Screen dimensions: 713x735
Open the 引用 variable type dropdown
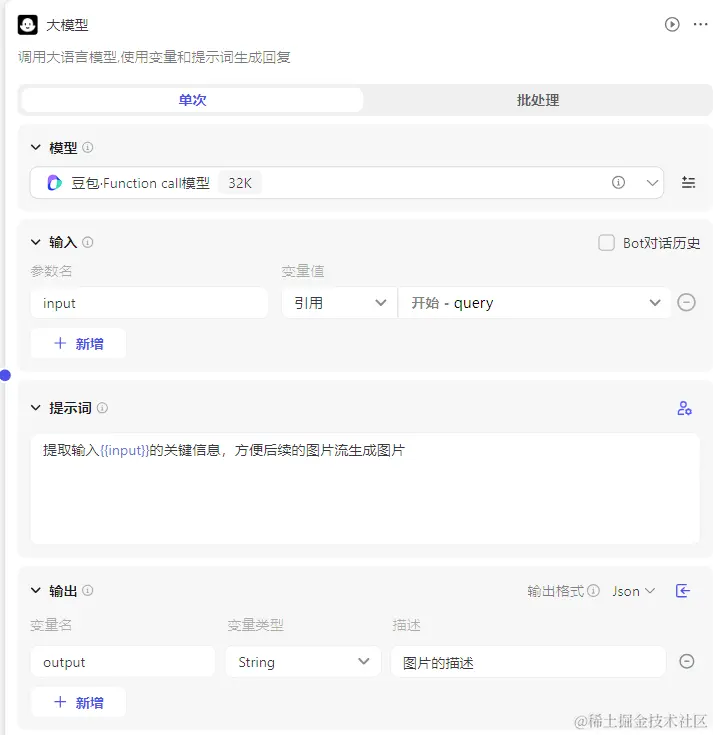point(339,303)
